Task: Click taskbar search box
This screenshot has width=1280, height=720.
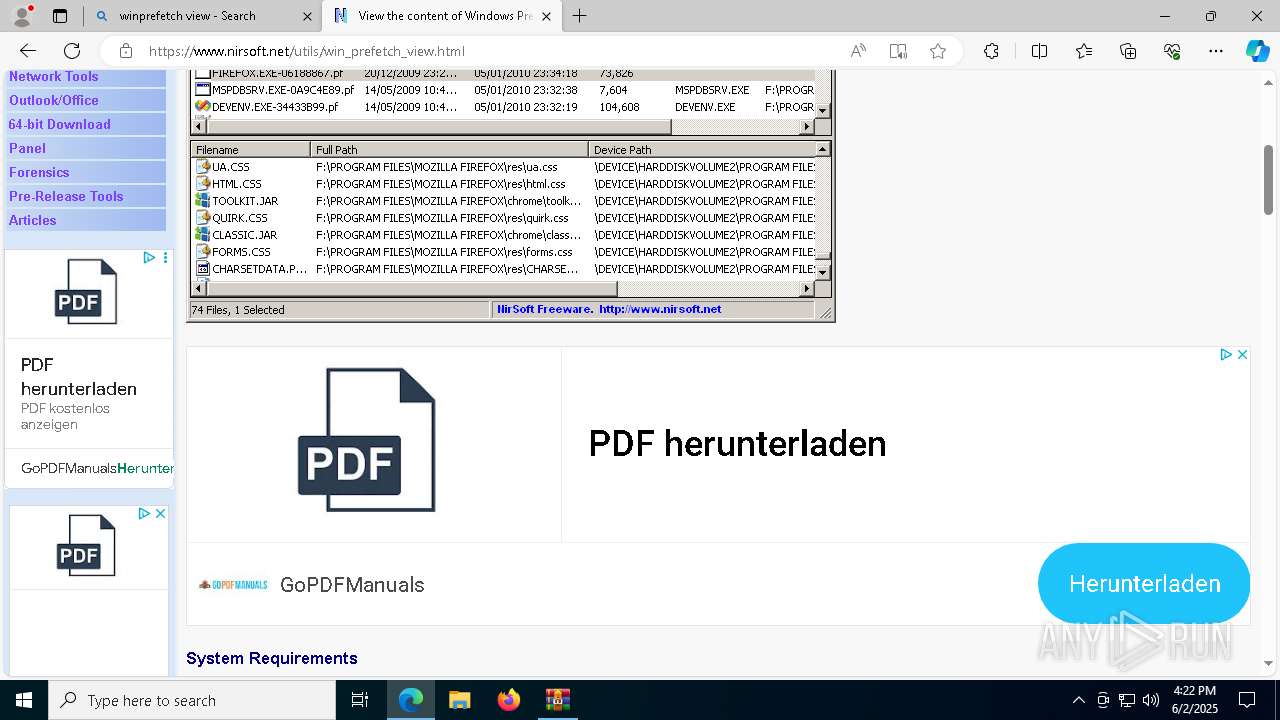Action: pyautogui.click(x=192, y=700)
